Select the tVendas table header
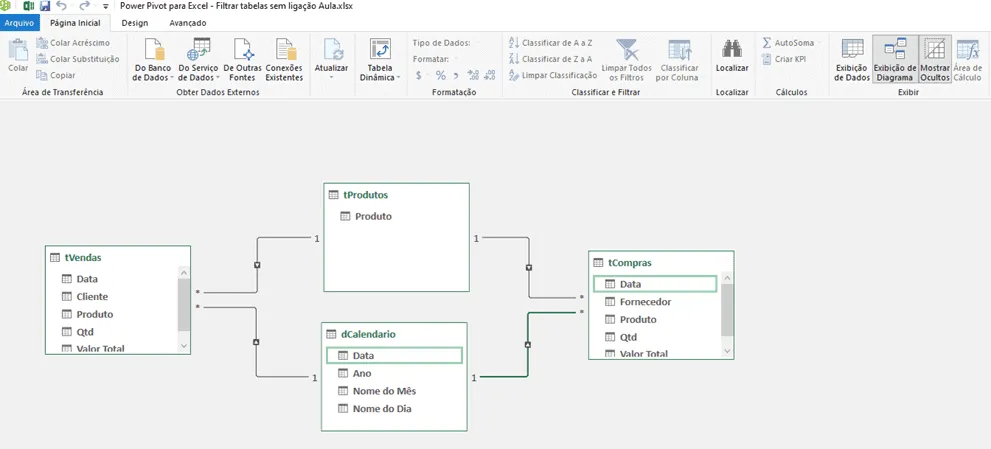 click(x=118, y=257)
